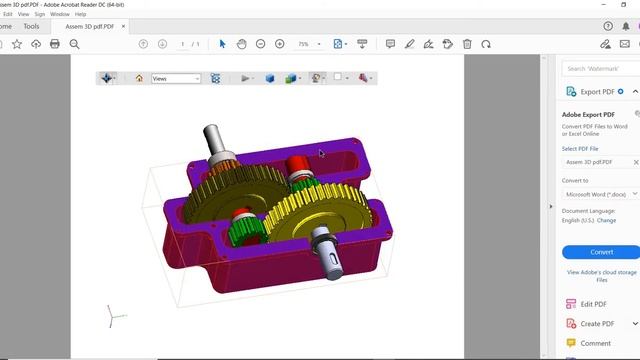The width and height of the screenshot is (640, 360).
Task: Click the Select PDF File link
Action: [580, 149]
